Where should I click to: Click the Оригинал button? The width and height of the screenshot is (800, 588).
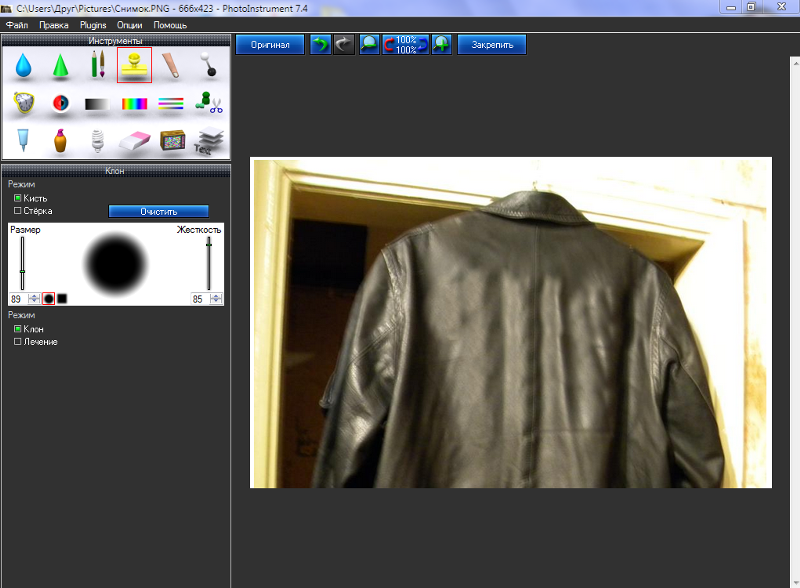270,45
